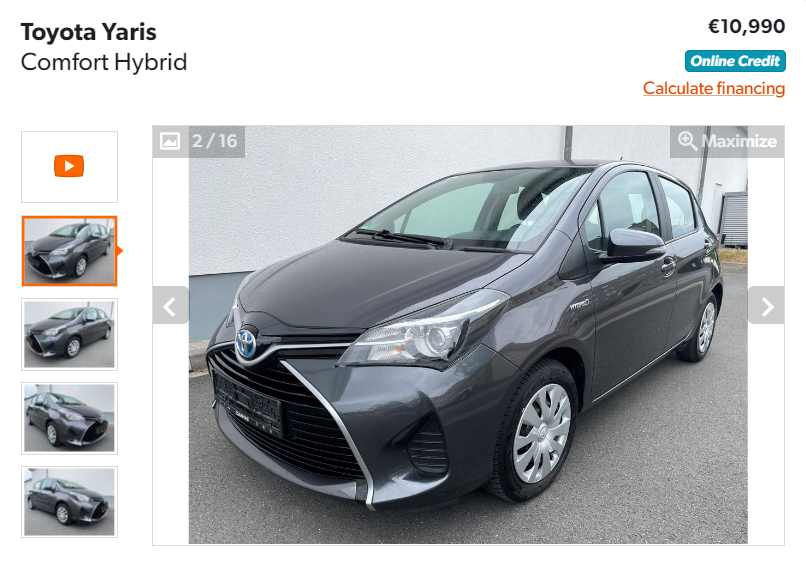This screenshot has height=567, width=806.
Task: Play the listing video via orange play icon
Action: pyautogui.click(x=69, y=166)
